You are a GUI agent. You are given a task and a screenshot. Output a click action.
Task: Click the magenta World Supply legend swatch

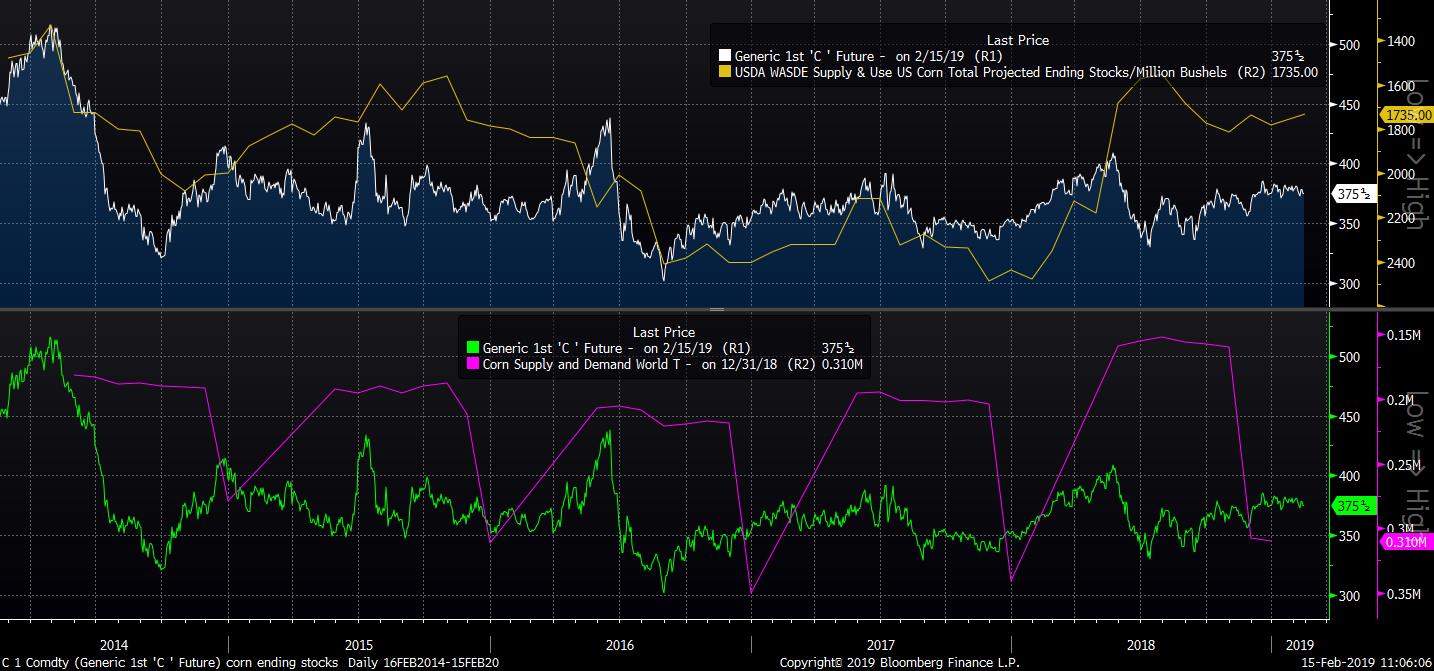[473, 364]
